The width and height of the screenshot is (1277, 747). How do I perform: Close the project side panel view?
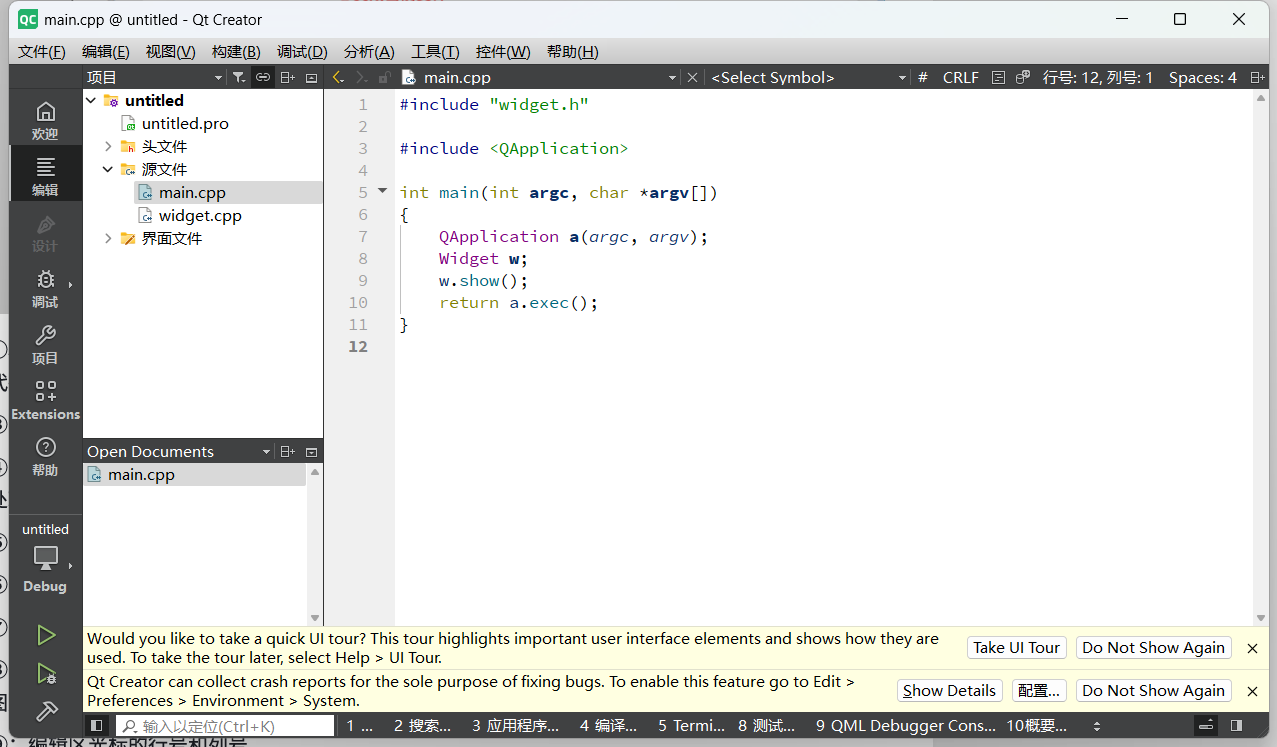click(x=311, y=77)
